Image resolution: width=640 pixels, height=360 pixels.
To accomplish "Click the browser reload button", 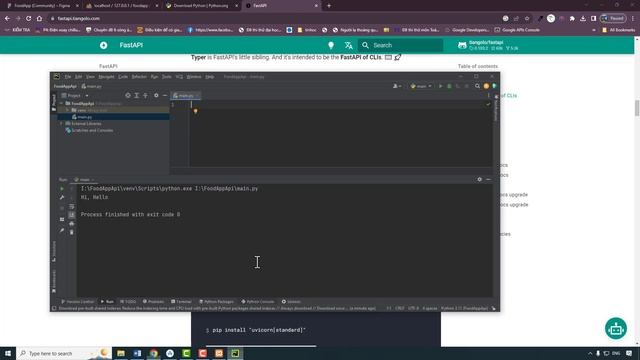I will [29, 18].
